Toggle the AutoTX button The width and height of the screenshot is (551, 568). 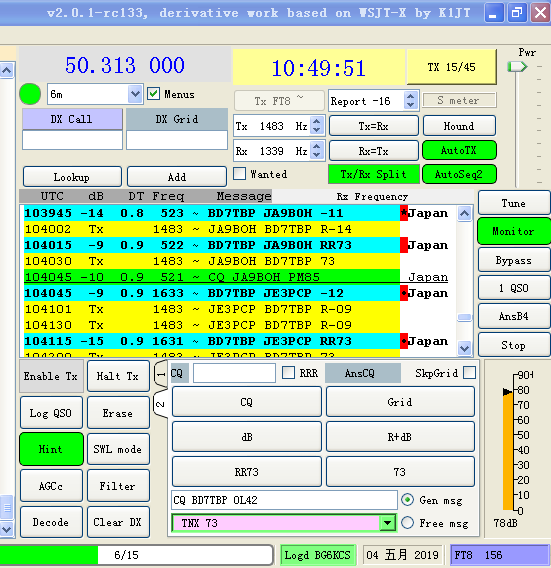[x=459, y=150]
